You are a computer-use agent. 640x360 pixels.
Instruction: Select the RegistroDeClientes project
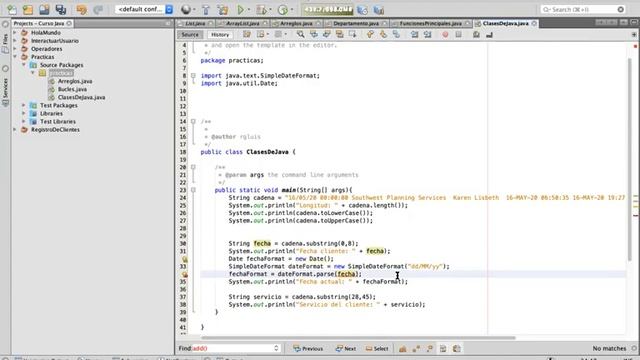56,130
